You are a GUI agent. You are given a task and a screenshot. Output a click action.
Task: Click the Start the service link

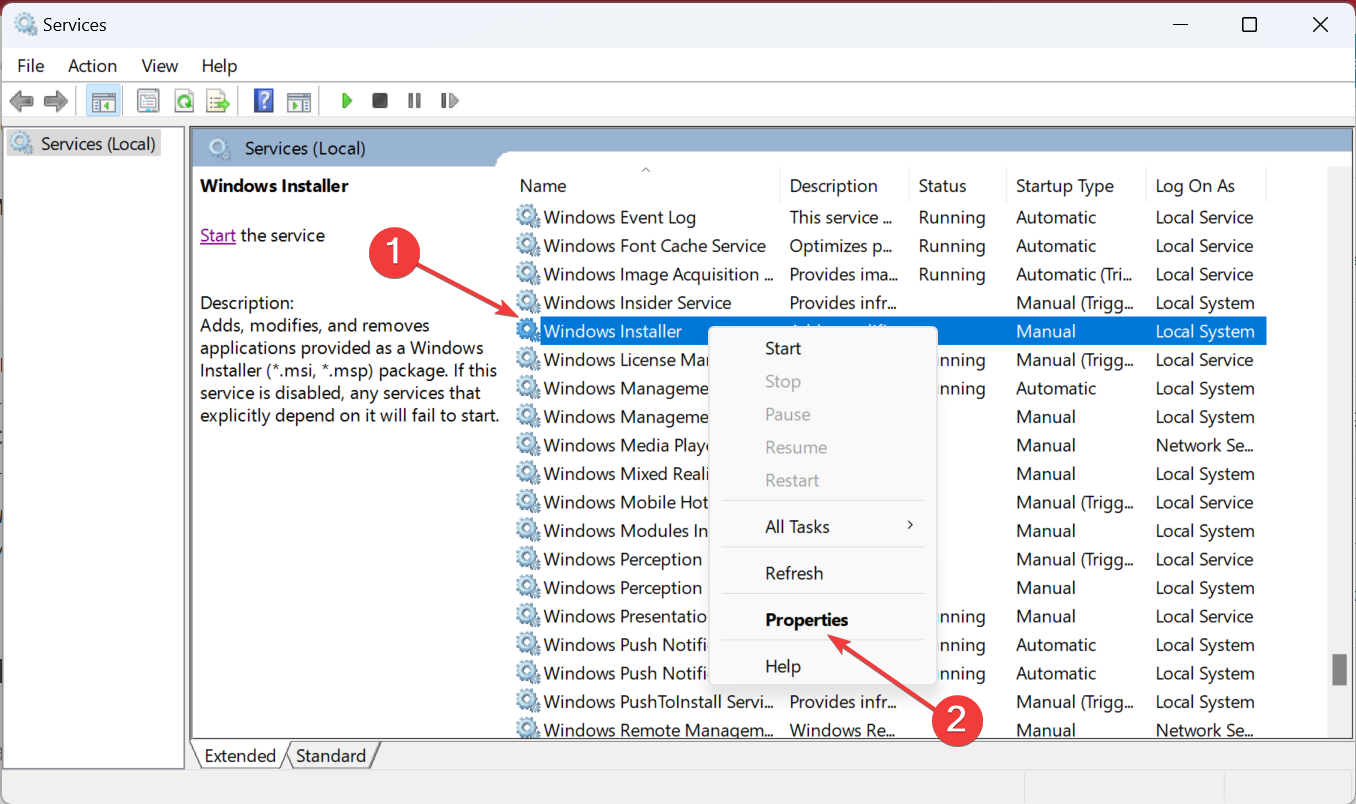click(218, 236)
